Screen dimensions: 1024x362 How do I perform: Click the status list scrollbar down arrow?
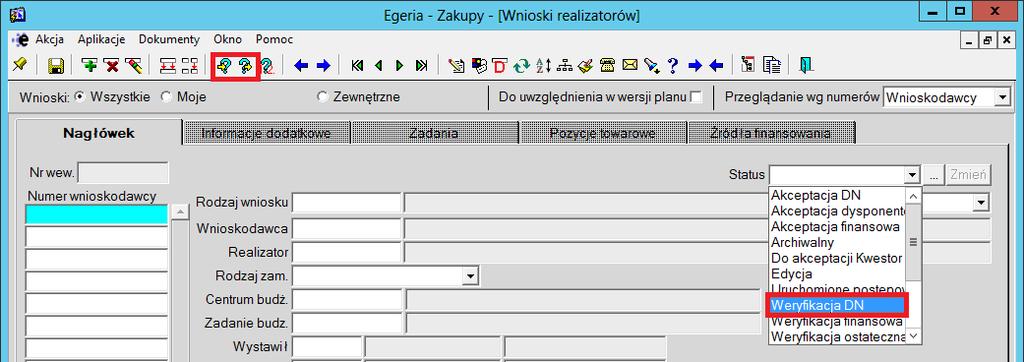(913, 336)
